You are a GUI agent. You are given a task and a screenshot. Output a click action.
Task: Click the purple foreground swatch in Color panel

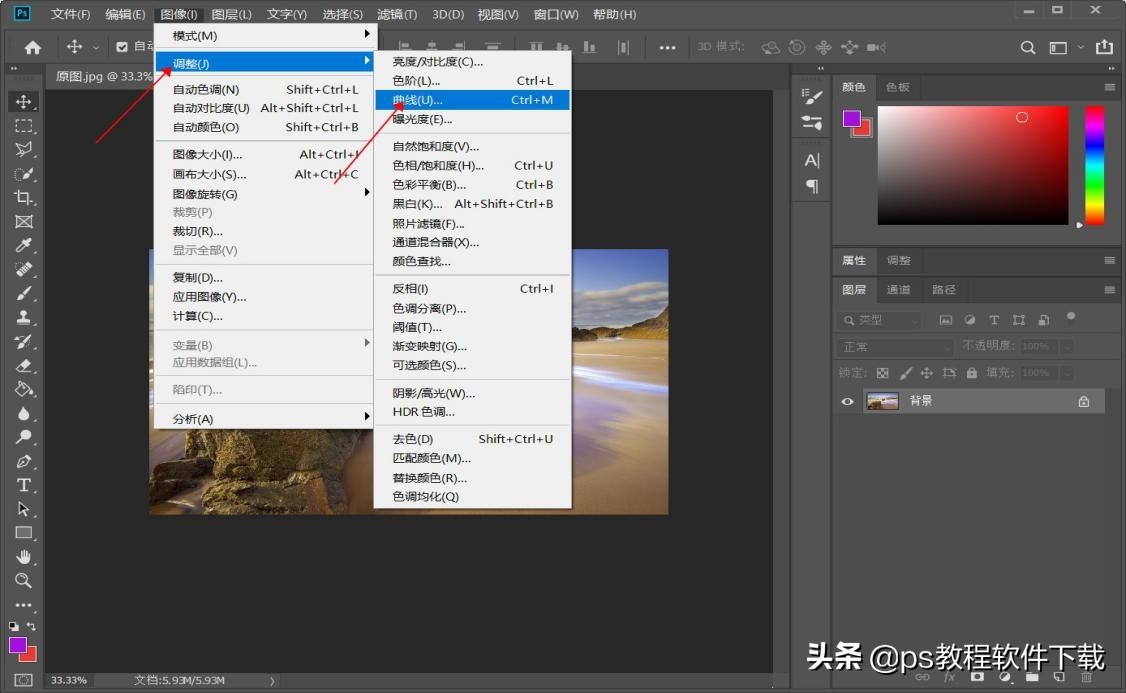[x=852, y=118]
